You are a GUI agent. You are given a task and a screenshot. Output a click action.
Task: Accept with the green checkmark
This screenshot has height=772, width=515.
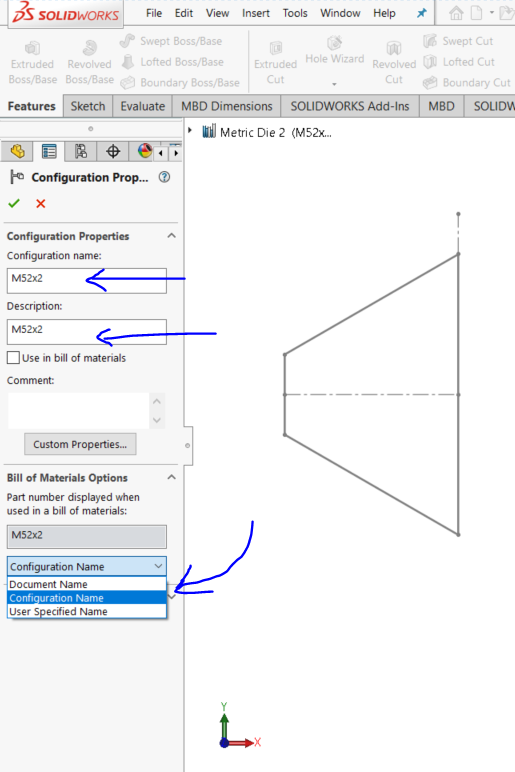14,203
